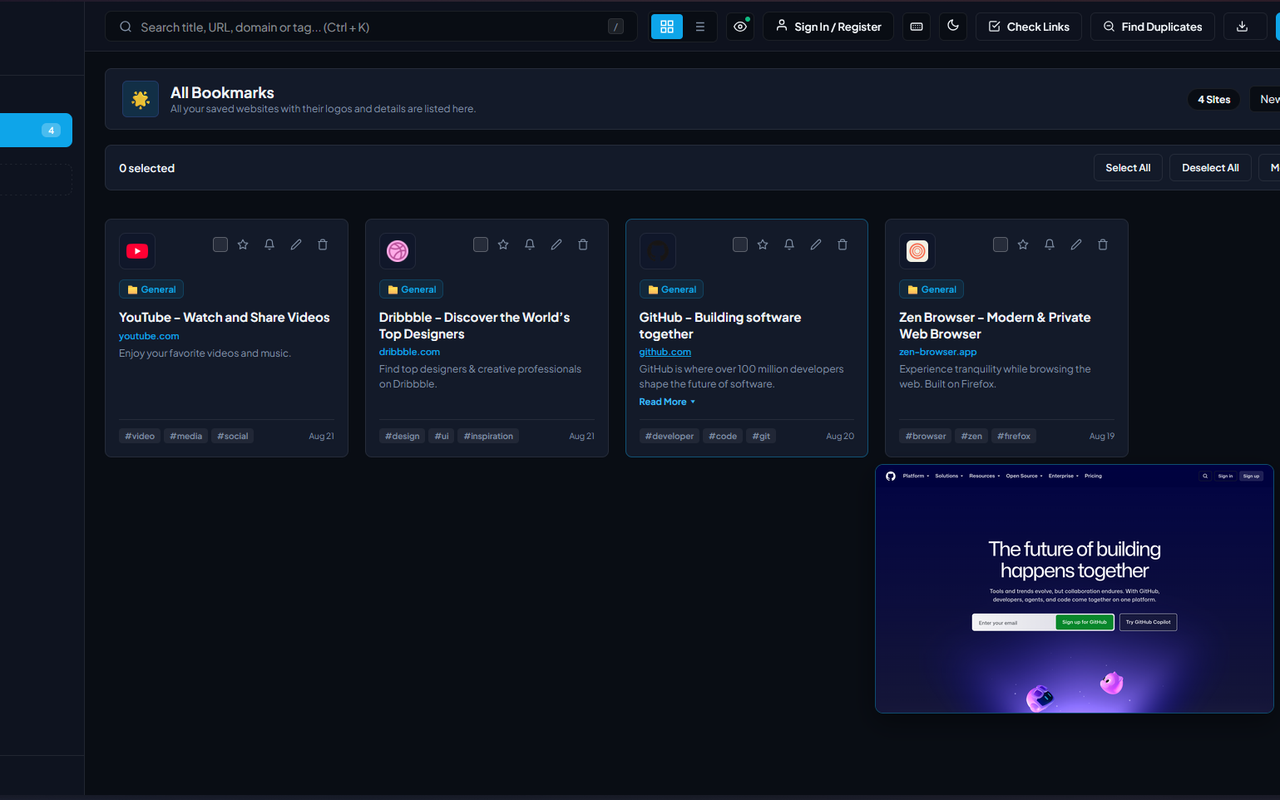This screenshot has width=1280, height=800.
Task: Switch to grid view layout
Action: point(667,27)
